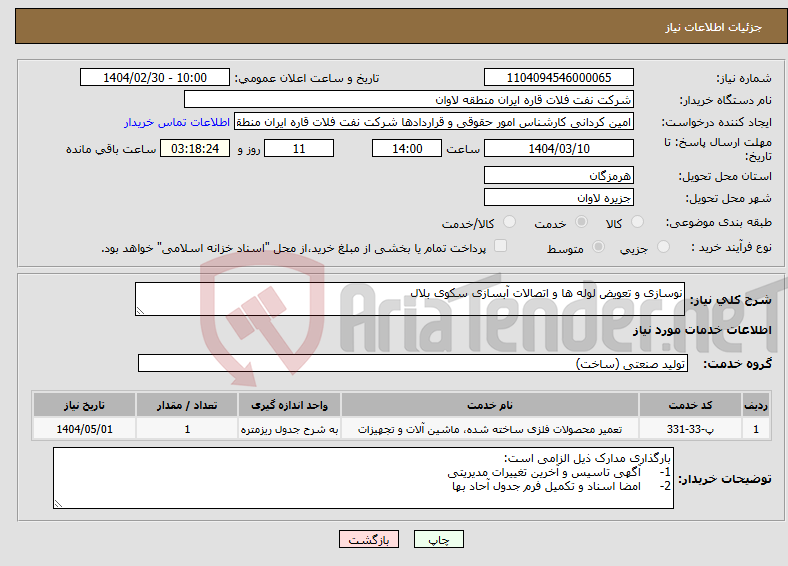Click unit cell به شرح جدول ریزمتره

point(289,429)
